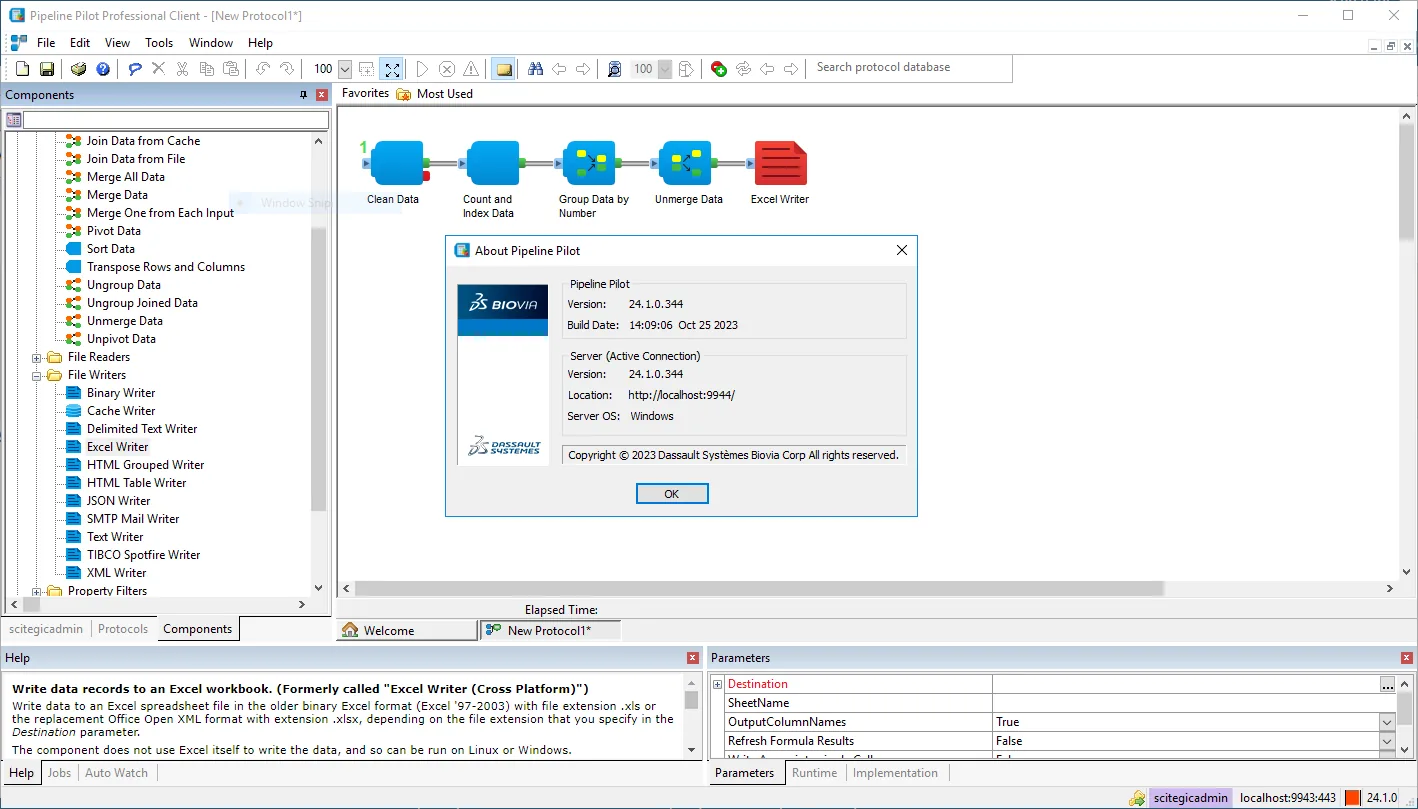Click the warning triangle toolbar icon
Viewport: 1418px width, 809px height.
tap(471, 69)
